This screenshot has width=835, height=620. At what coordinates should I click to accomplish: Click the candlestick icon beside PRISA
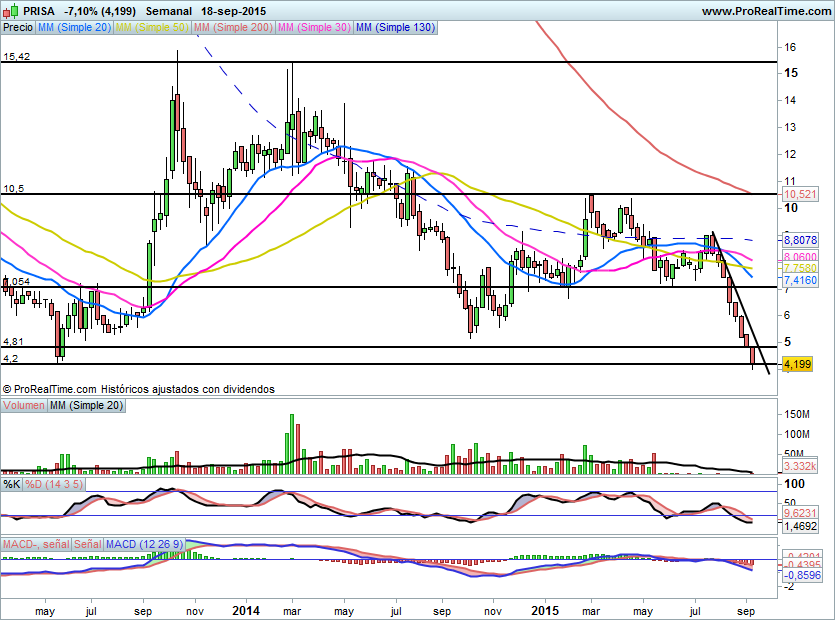pyautogui.click(x=11, y=10)
